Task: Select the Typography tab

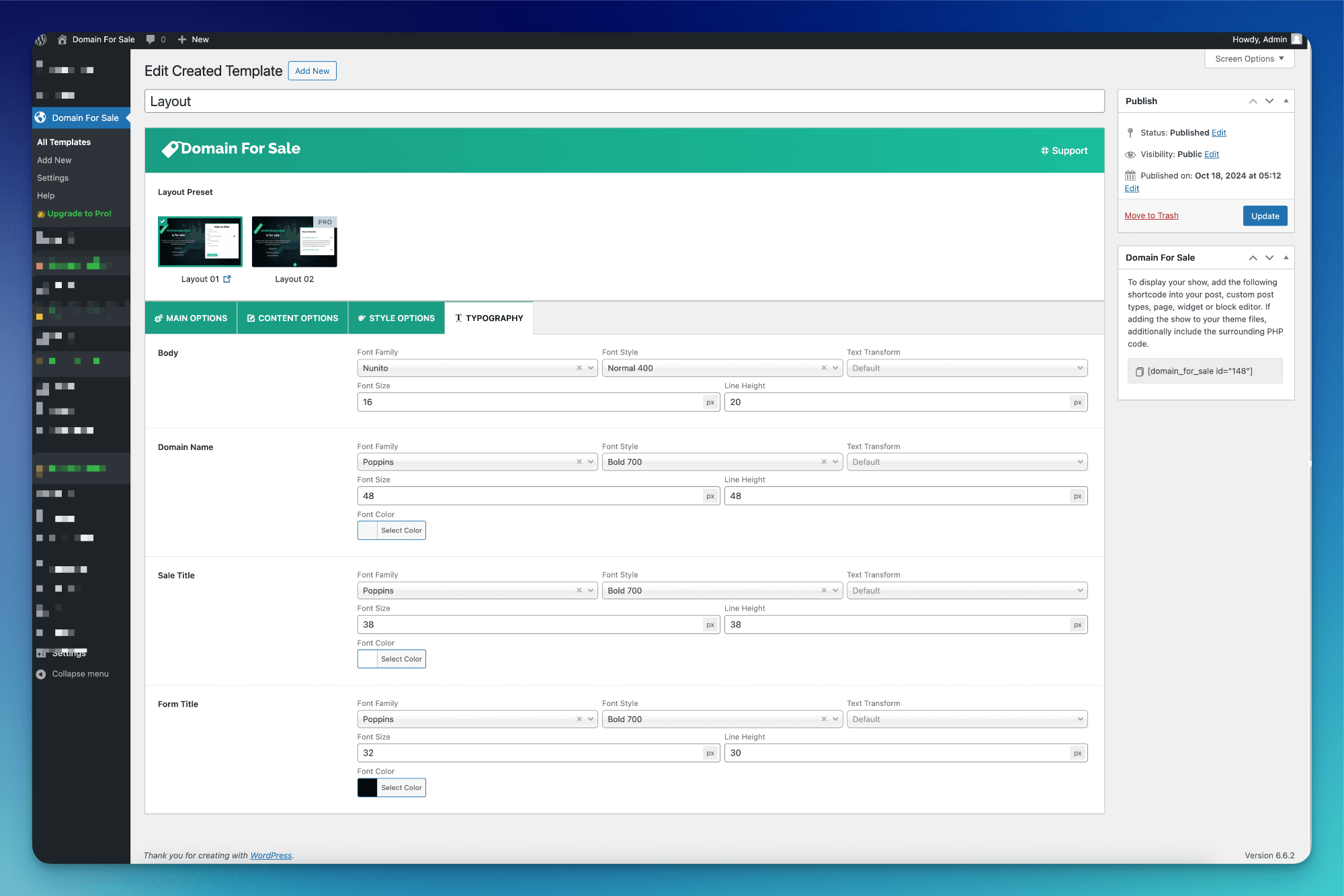Action: tap(489, 318)
